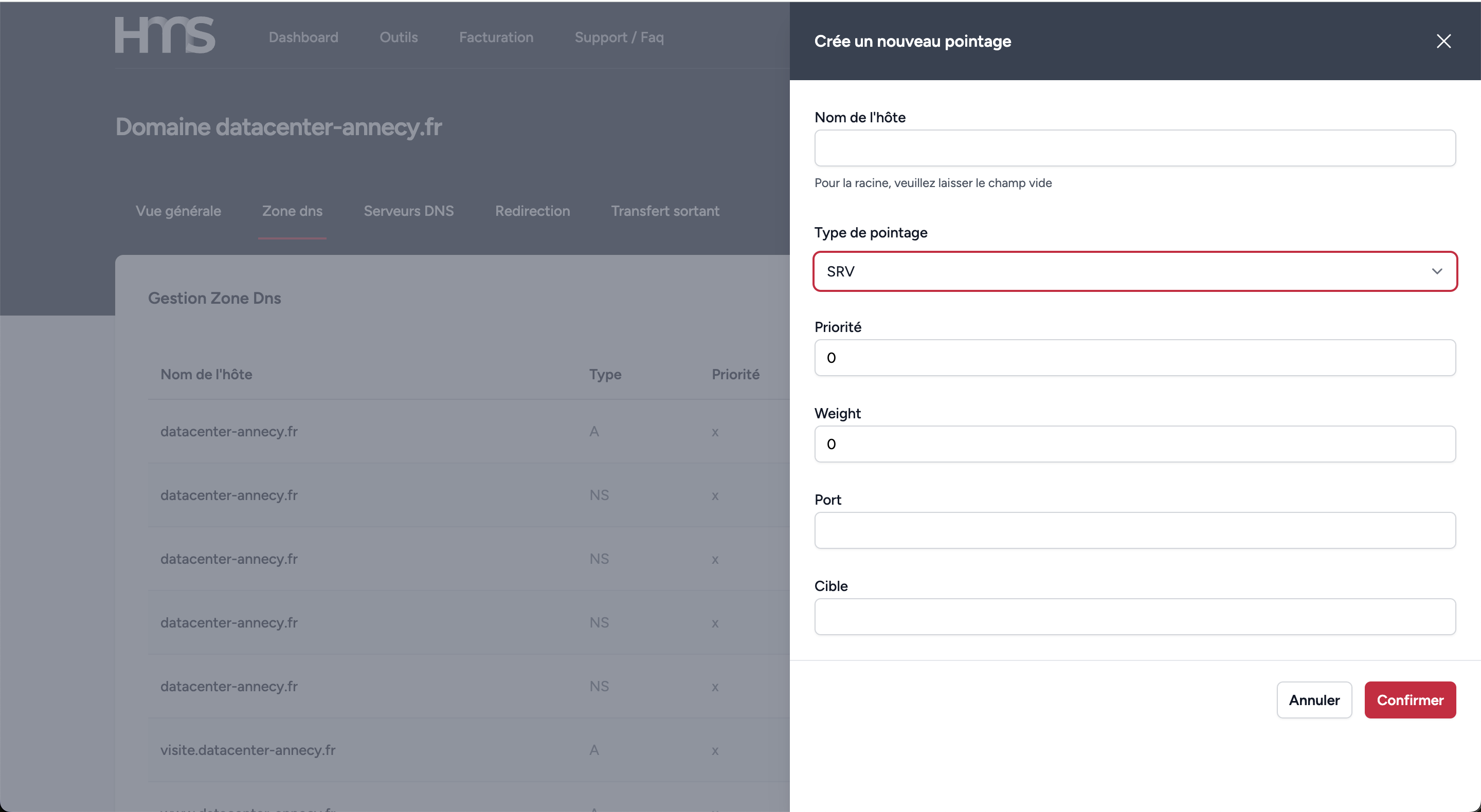This screenshot has width=1481, height=812.
Task: Click the Cible input field
Action: 1134,616
